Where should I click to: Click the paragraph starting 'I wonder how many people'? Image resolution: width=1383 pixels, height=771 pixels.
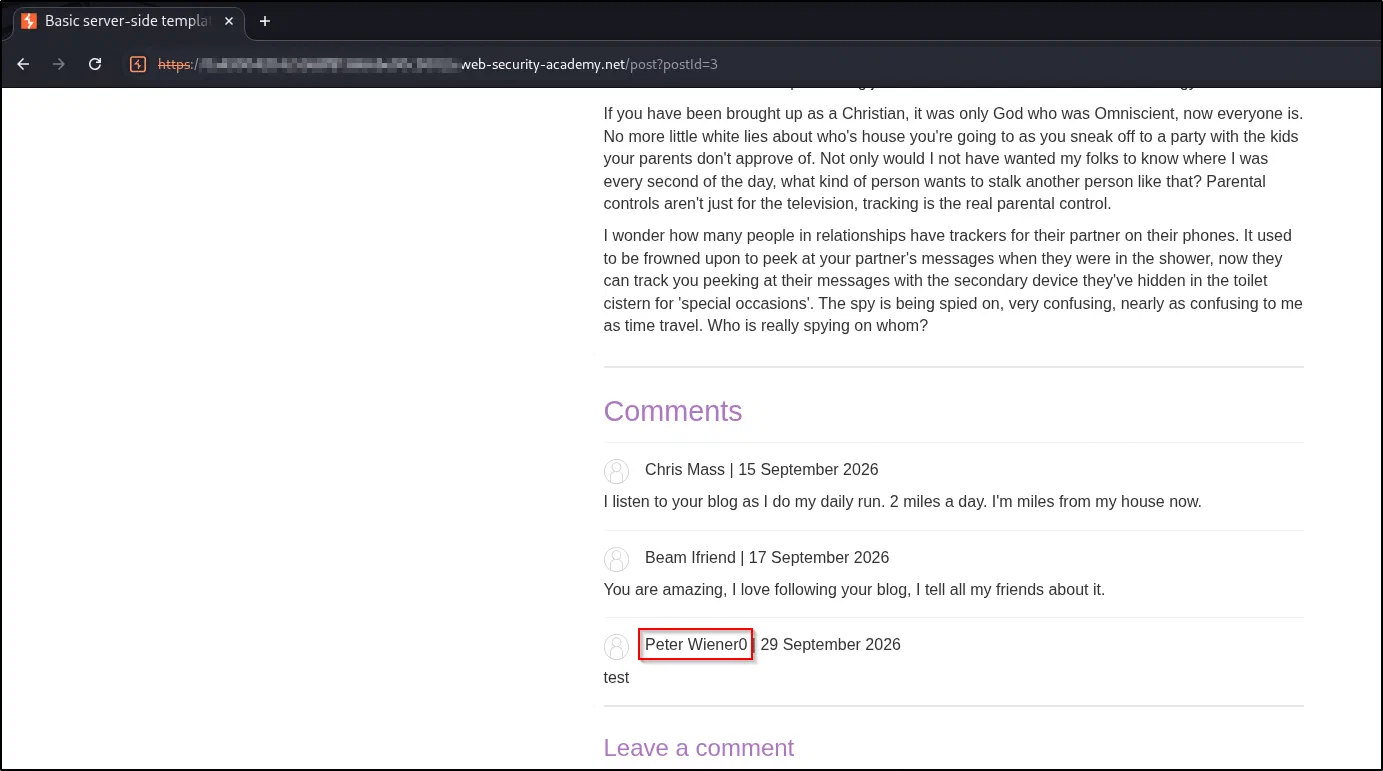click(x=953, y=281)
